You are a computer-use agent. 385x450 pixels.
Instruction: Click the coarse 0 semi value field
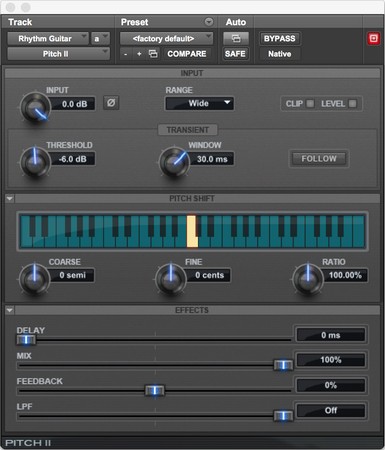(72, 275)
